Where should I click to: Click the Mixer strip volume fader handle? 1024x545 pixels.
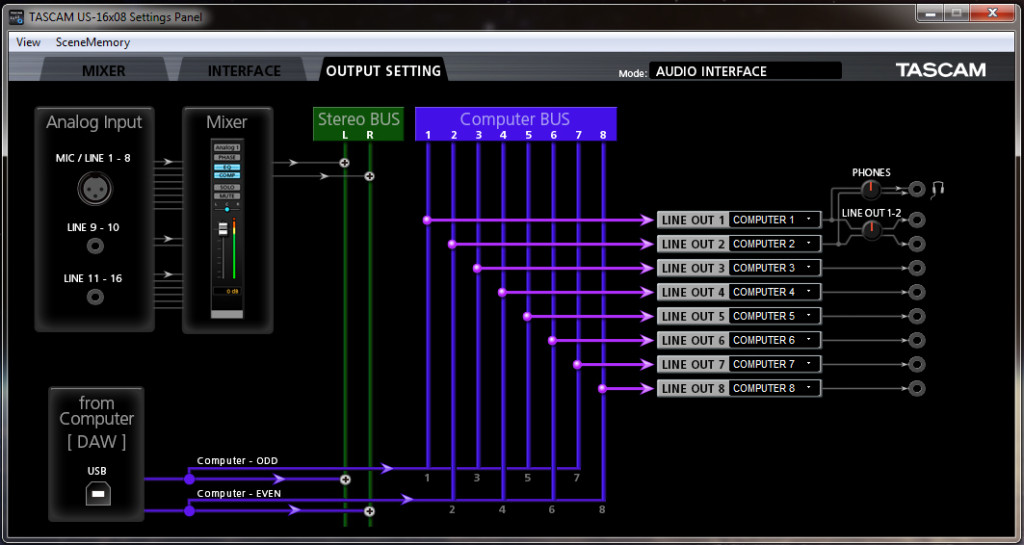[x=223, y=228]
